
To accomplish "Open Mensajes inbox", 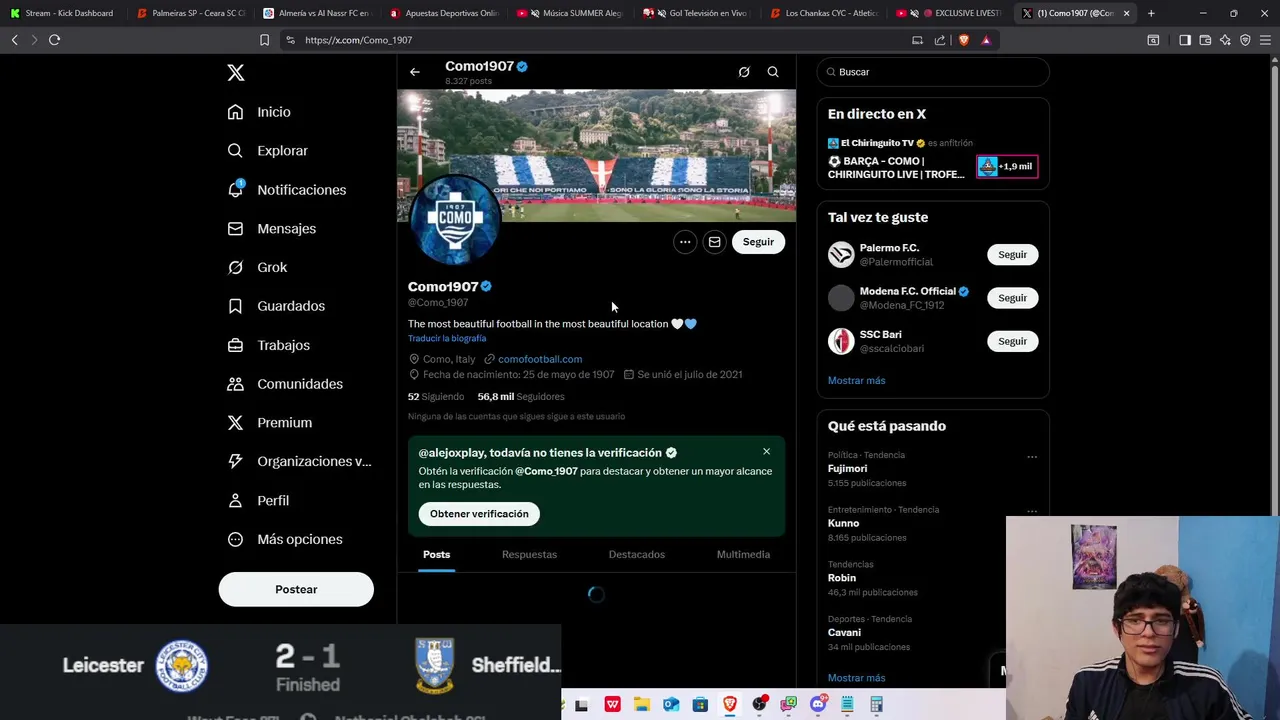I will [271, 229].
